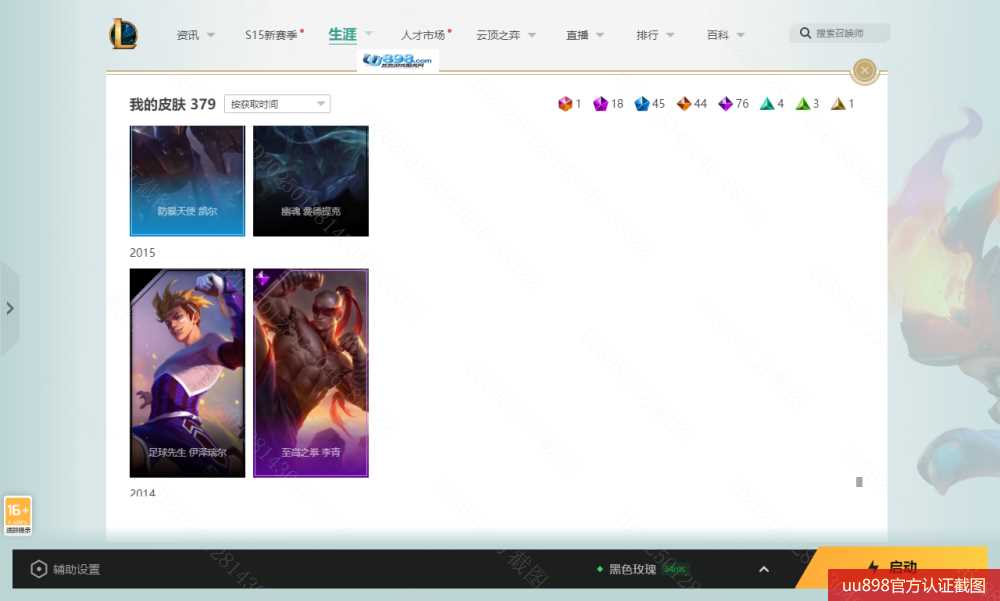Click the blue pentagon gem icon (45)
Viewport: 1000px width, 601px height.
(x=642, y=103)
